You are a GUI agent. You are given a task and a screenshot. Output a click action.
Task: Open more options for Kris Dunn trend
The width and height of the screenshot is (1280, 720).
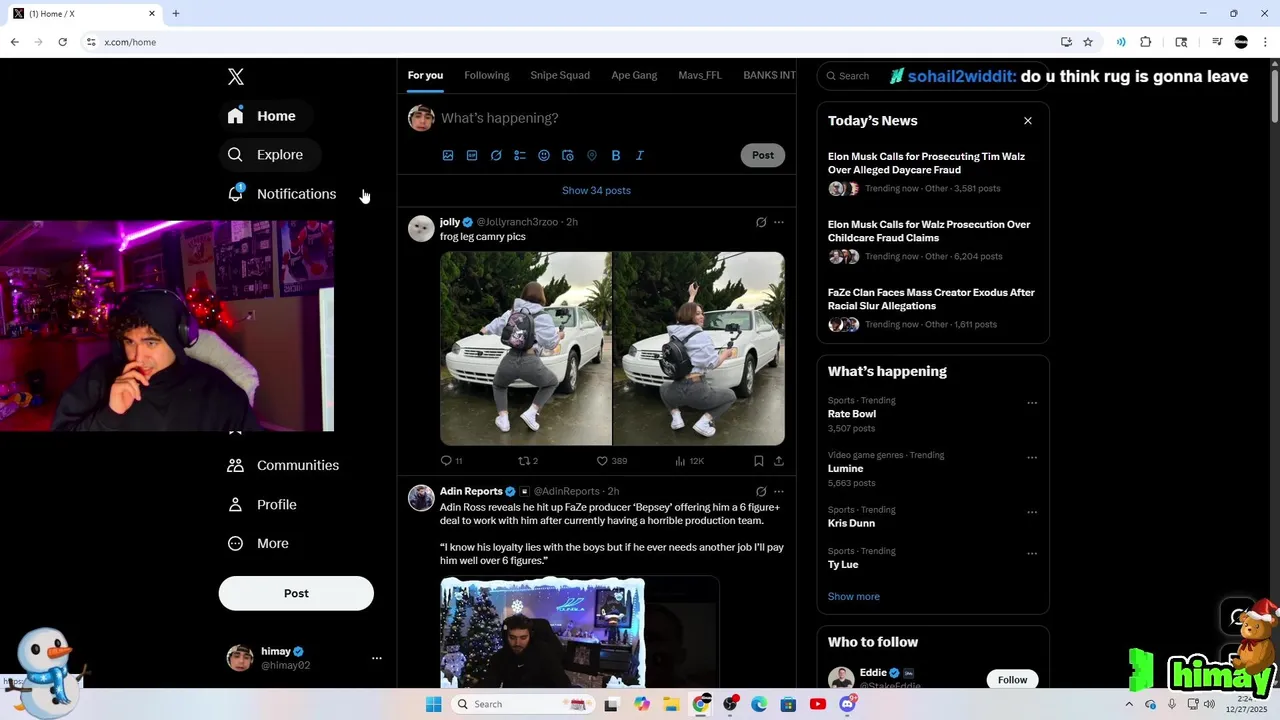(1032, 513)
